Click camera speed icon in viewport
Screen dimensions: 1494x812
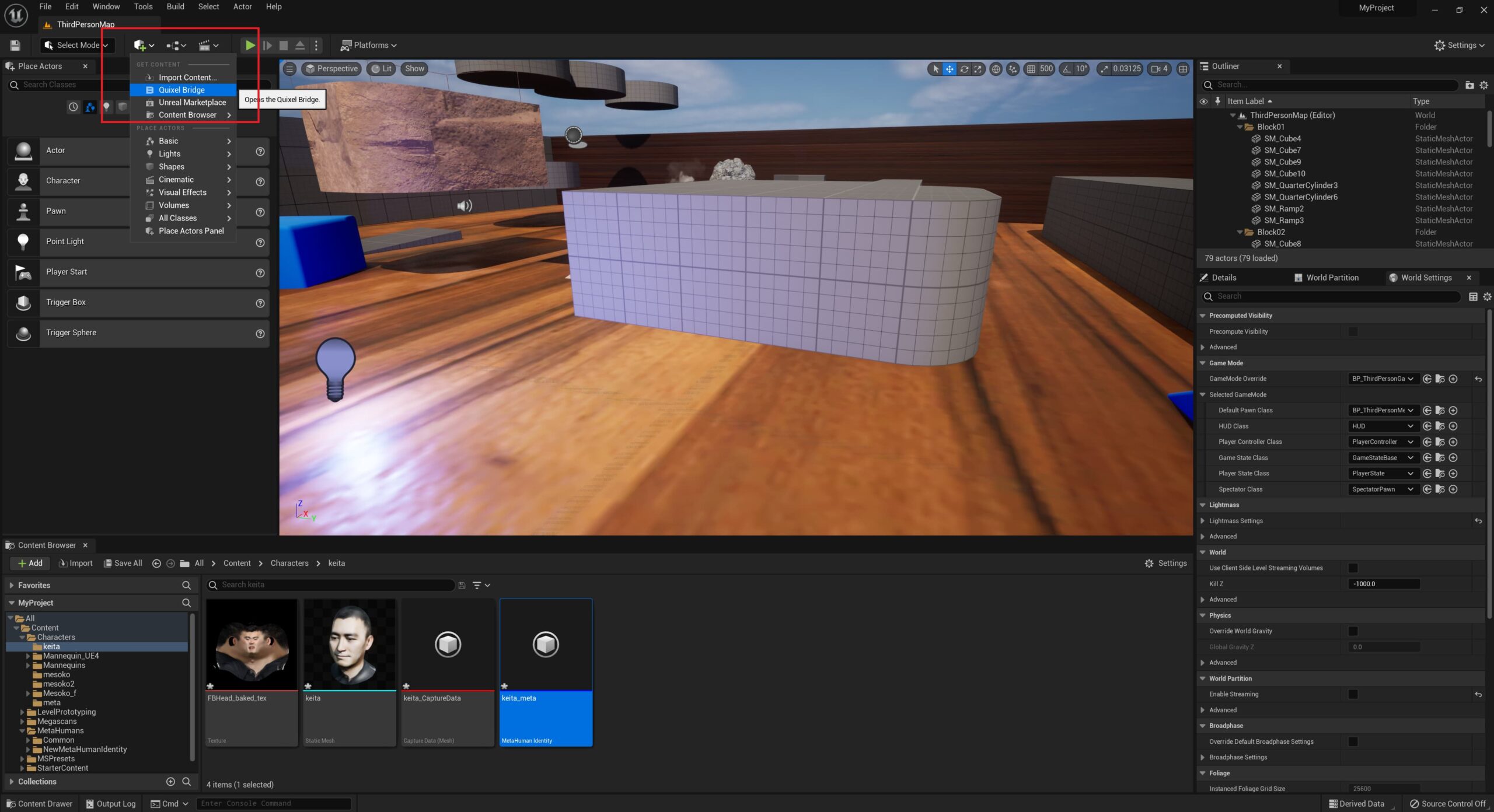point(1156,69)
